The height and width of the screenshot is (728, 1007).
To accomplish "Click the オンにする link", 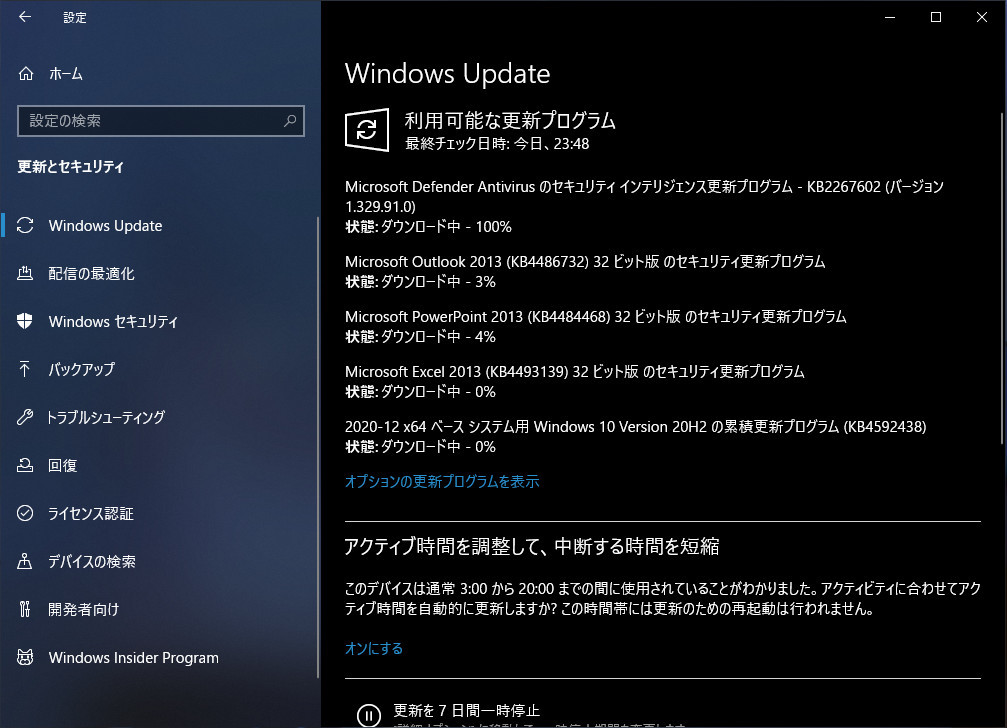I will click(374, 648).
